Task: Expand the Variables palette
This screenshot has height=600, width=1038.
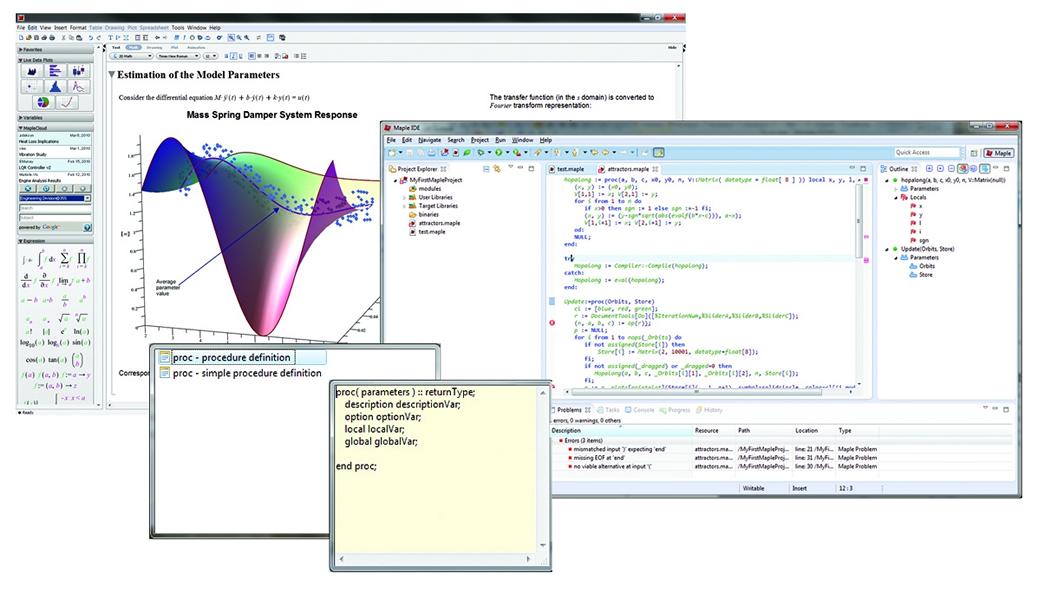Action: tap(21, 118)
